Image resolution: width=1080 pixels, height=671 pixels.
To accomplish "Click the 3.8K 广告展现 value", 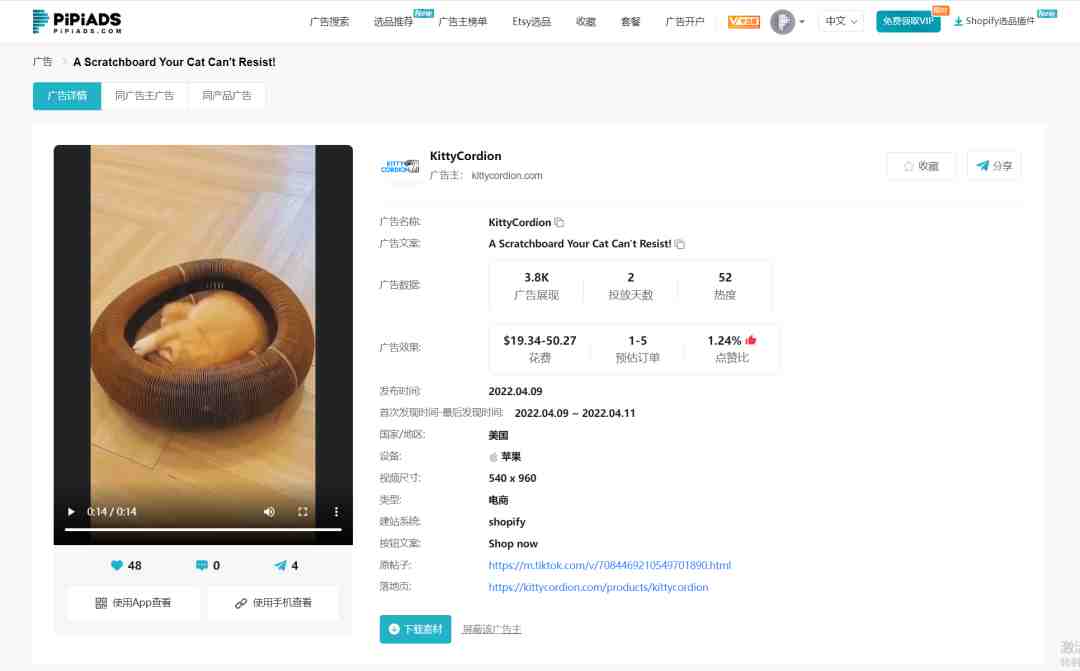I will click(x=537, y=277).
